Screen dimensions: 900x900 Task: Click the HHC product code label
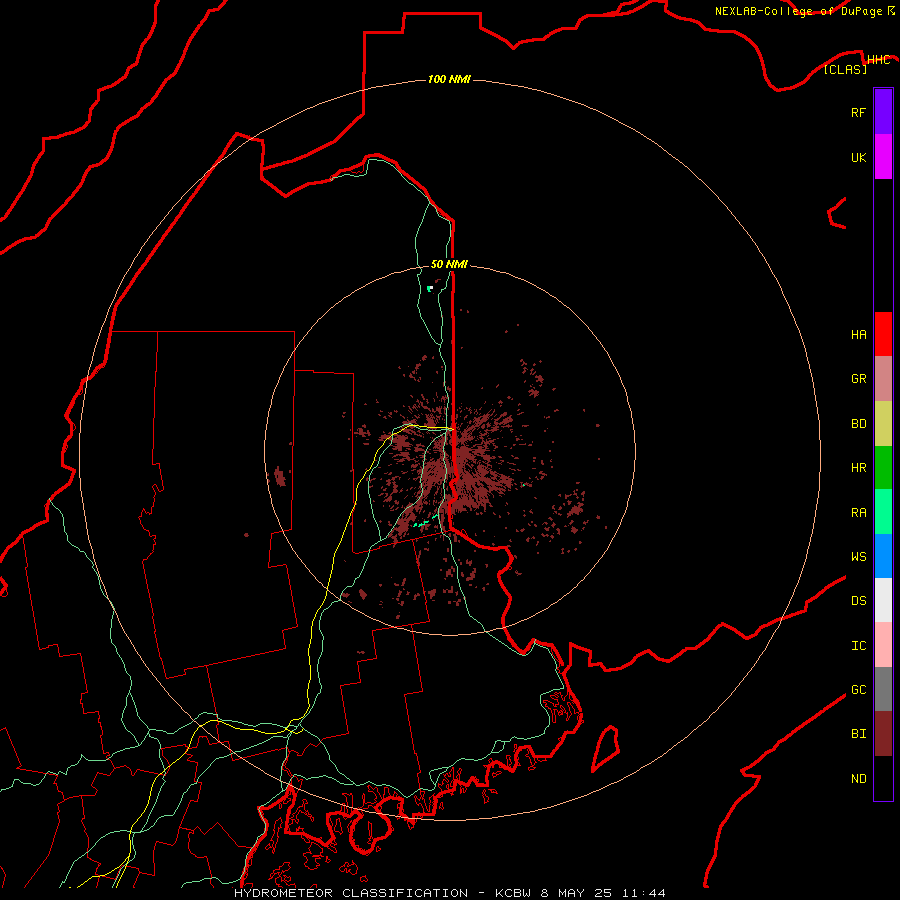point(878,60)
